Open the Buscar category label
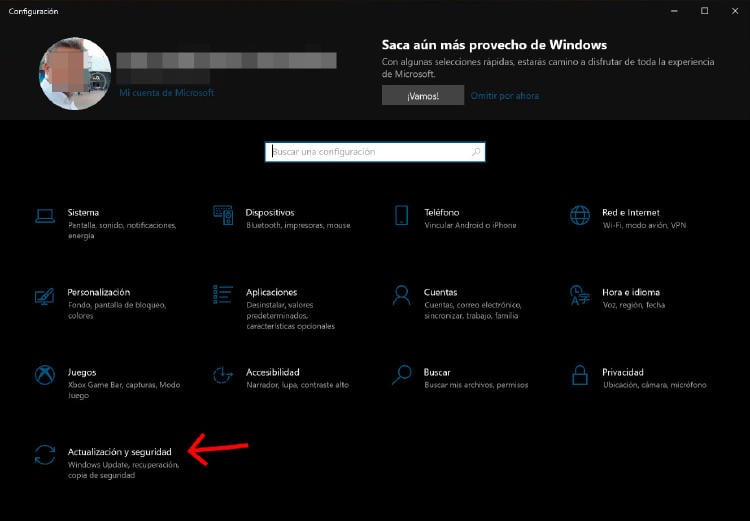This screenshot has height=521, width=750. click(x=437, y=372)
